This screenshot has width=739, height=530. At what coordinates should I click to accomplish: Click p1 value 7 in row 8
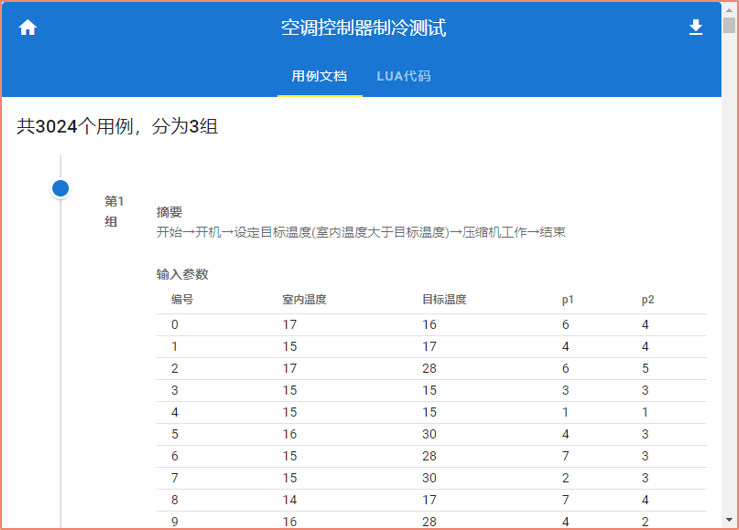(x=566, y=500)
